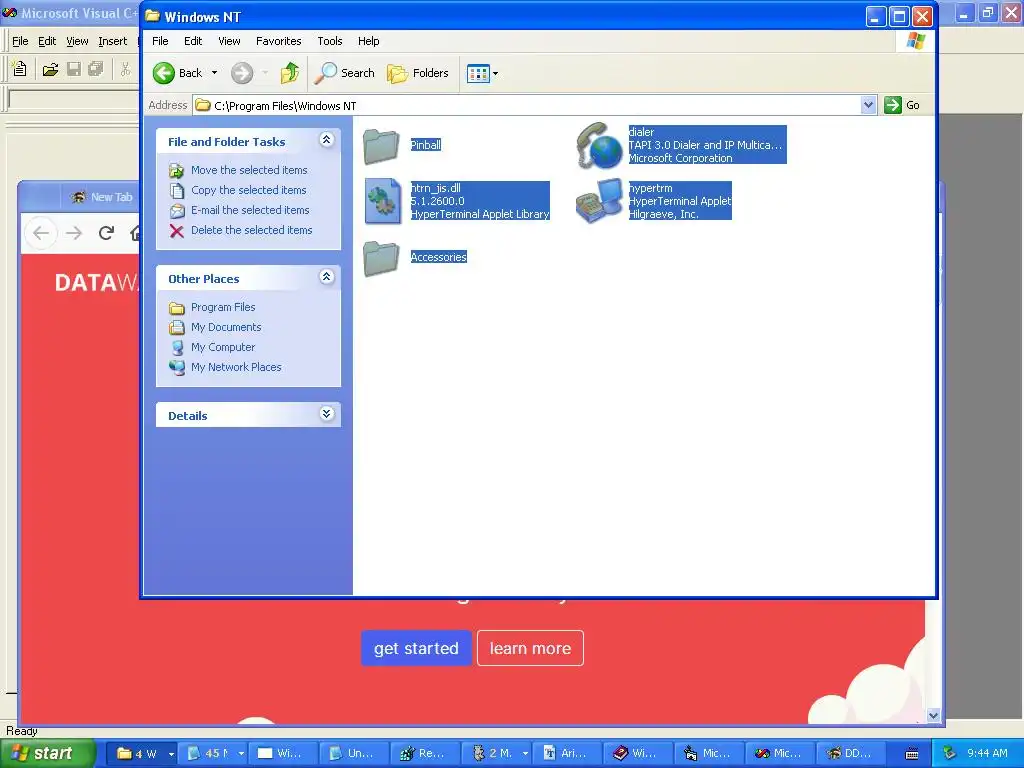This screenshot has width=1024, height=768.
Task: Select the htrn_jis.dll file icon
Action: (x=383, y=201)
